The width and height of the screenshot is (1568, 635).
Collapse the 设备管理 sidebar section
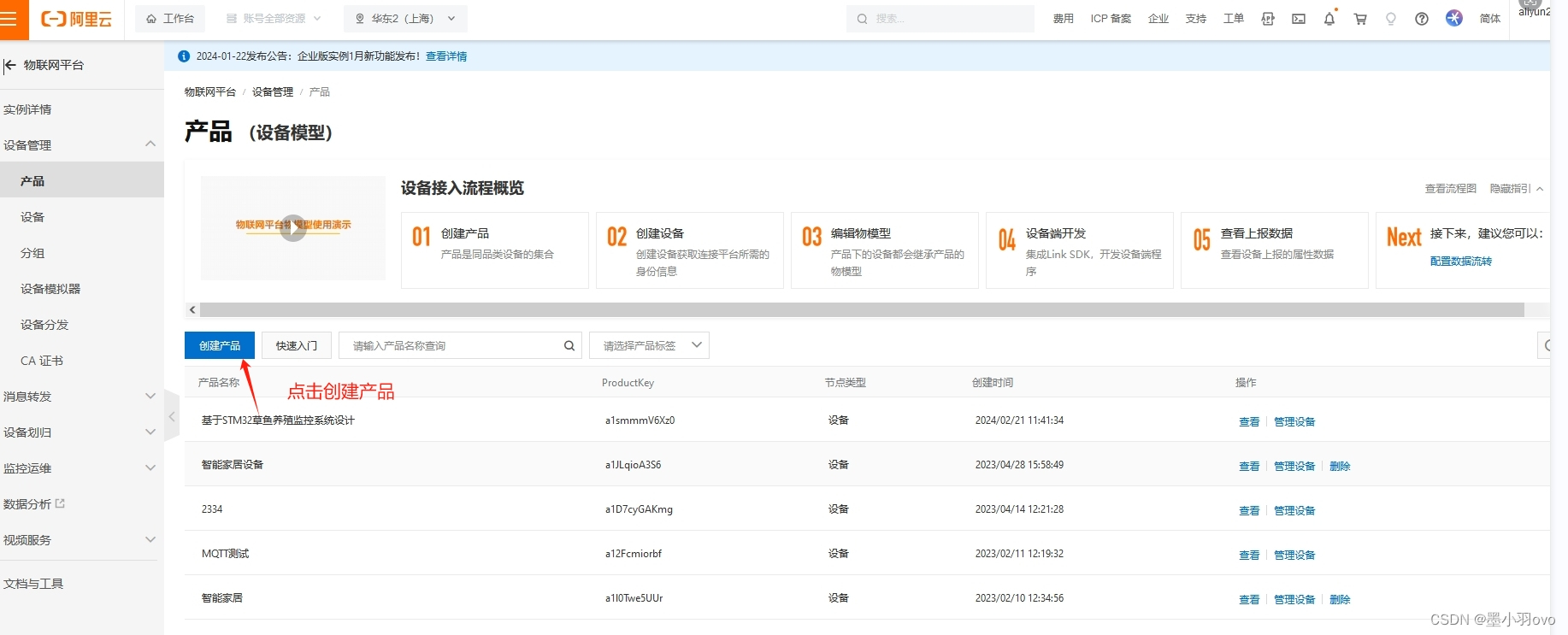pyautogui.click(x=81, y=145)
